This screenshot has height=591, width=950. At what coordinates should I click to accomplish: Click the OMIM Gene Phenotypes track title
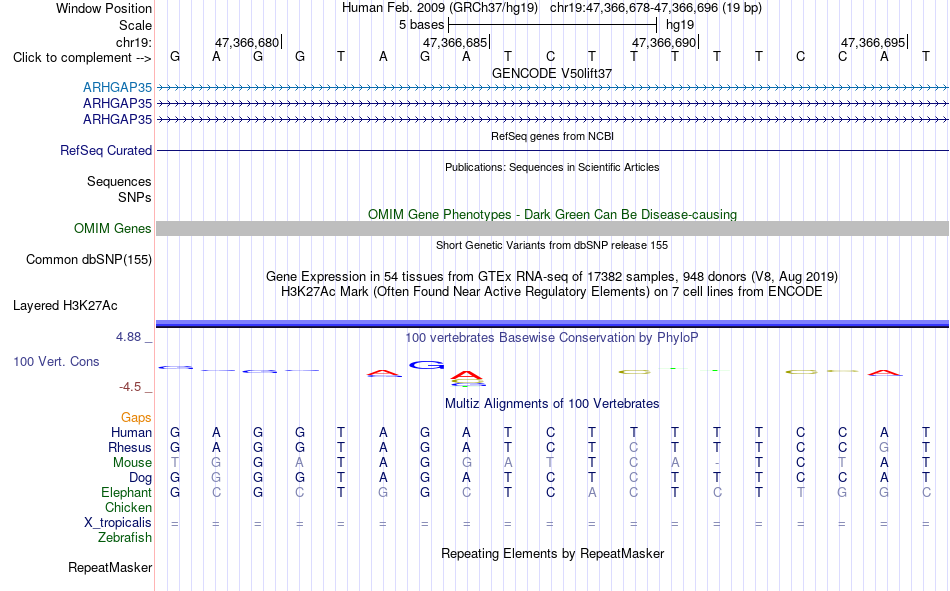(552, 215)
